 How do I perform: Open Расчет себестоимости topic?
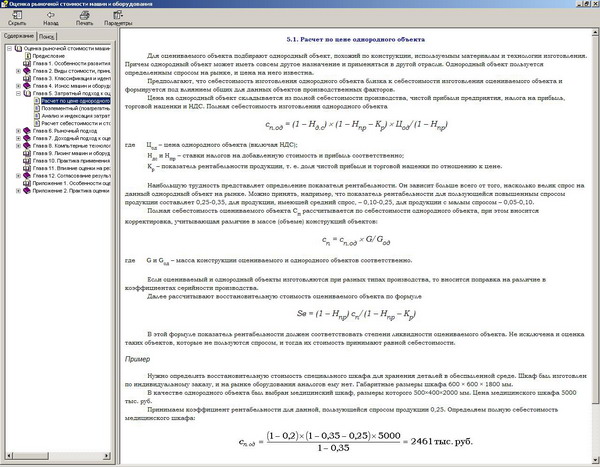click(x=76, y=123)
